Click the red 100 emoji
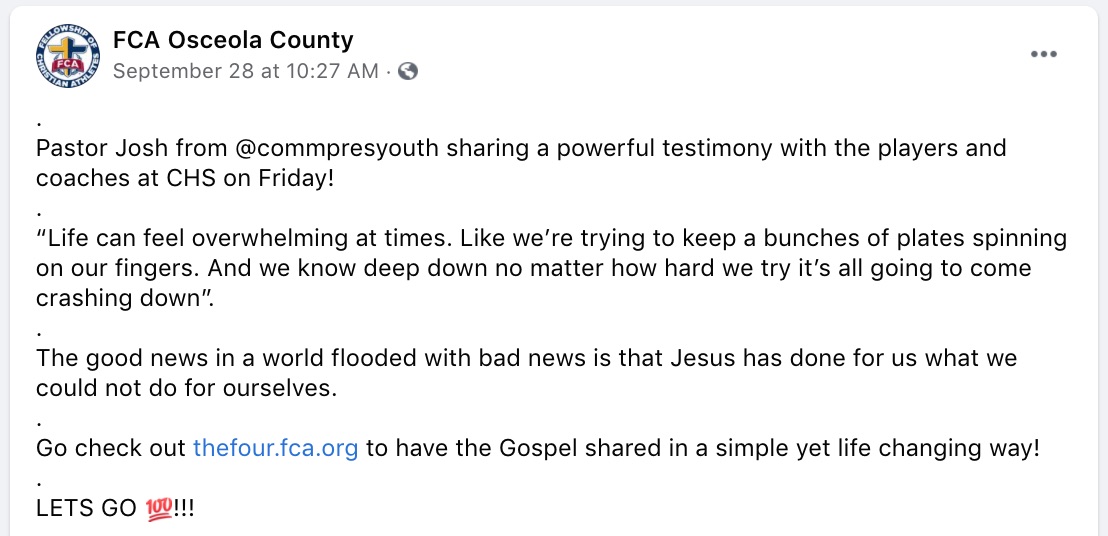 158,508
